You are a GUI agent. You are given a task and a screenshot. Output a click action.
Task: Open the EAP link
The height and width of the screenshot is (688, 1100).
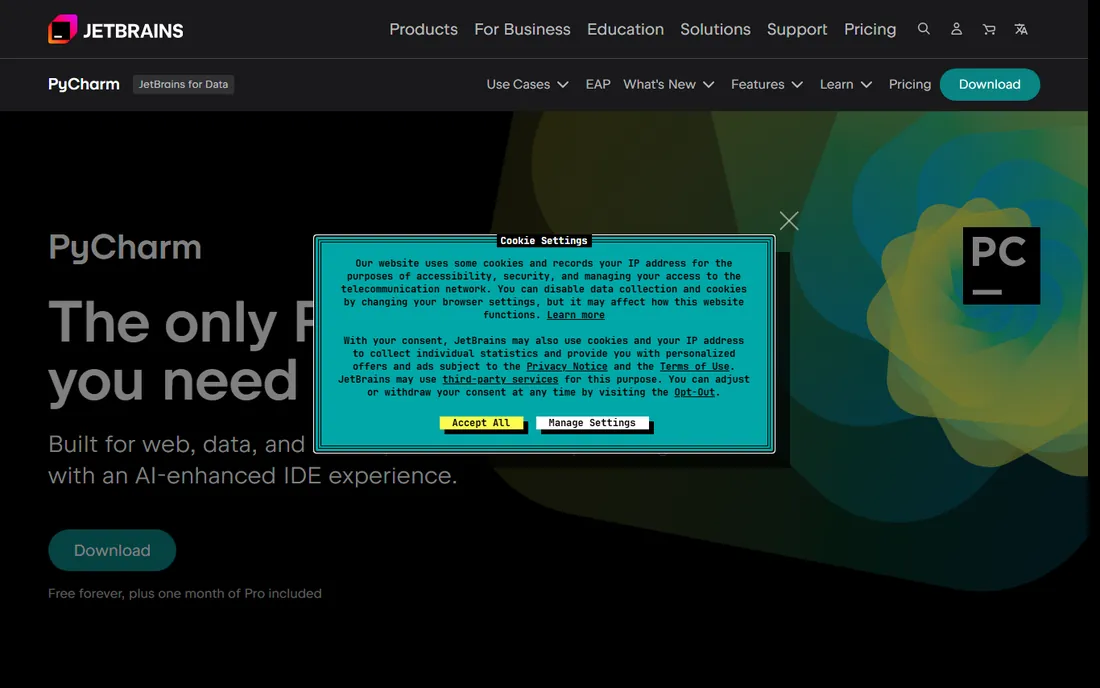coord(598,84)
